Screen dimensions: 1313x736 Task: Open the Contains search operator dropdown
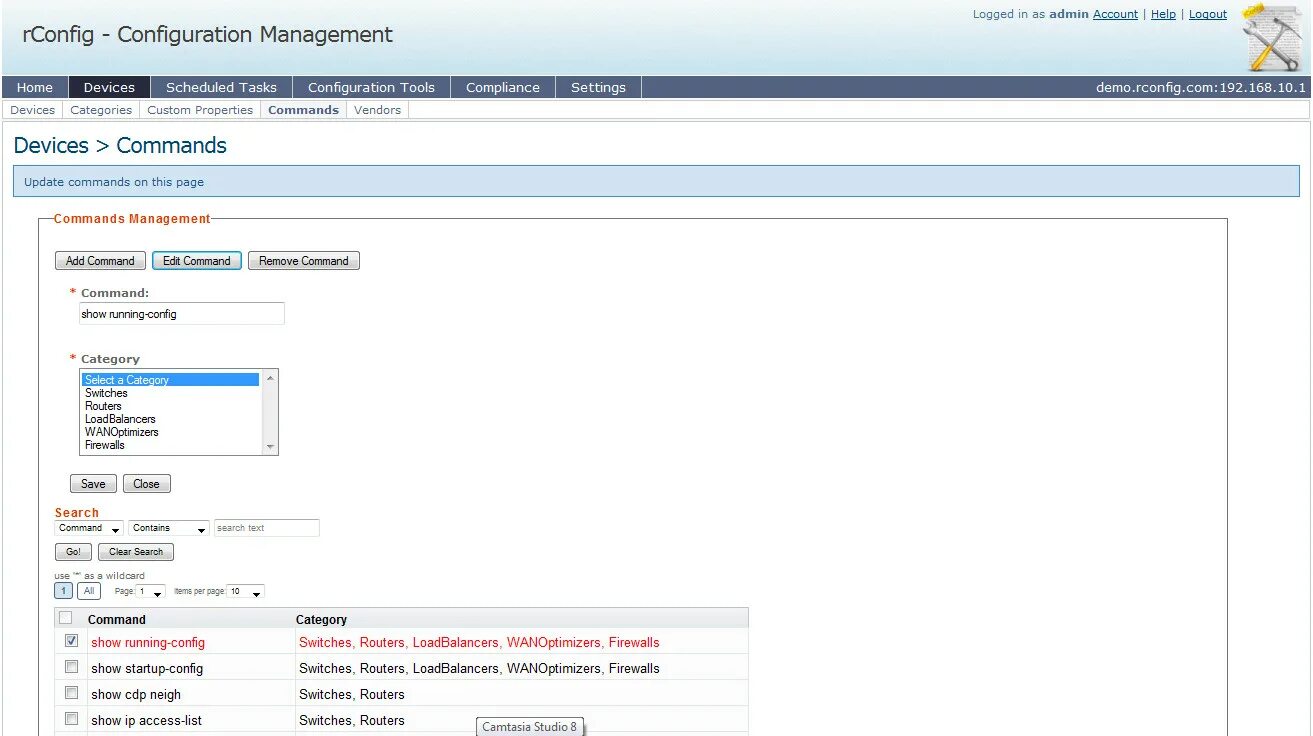click(169, 528)
